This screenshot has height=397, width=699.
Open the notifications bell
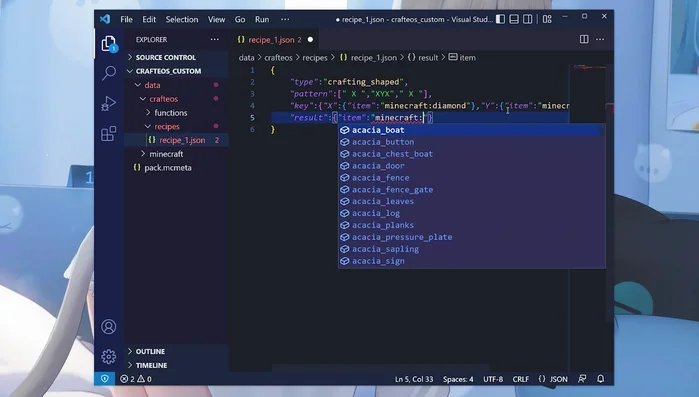point(600,379)
